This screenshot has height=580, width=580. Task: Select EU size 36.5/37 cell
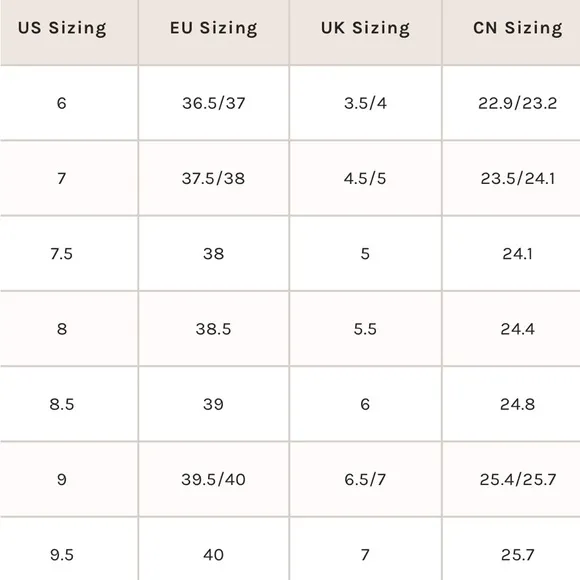214,103
